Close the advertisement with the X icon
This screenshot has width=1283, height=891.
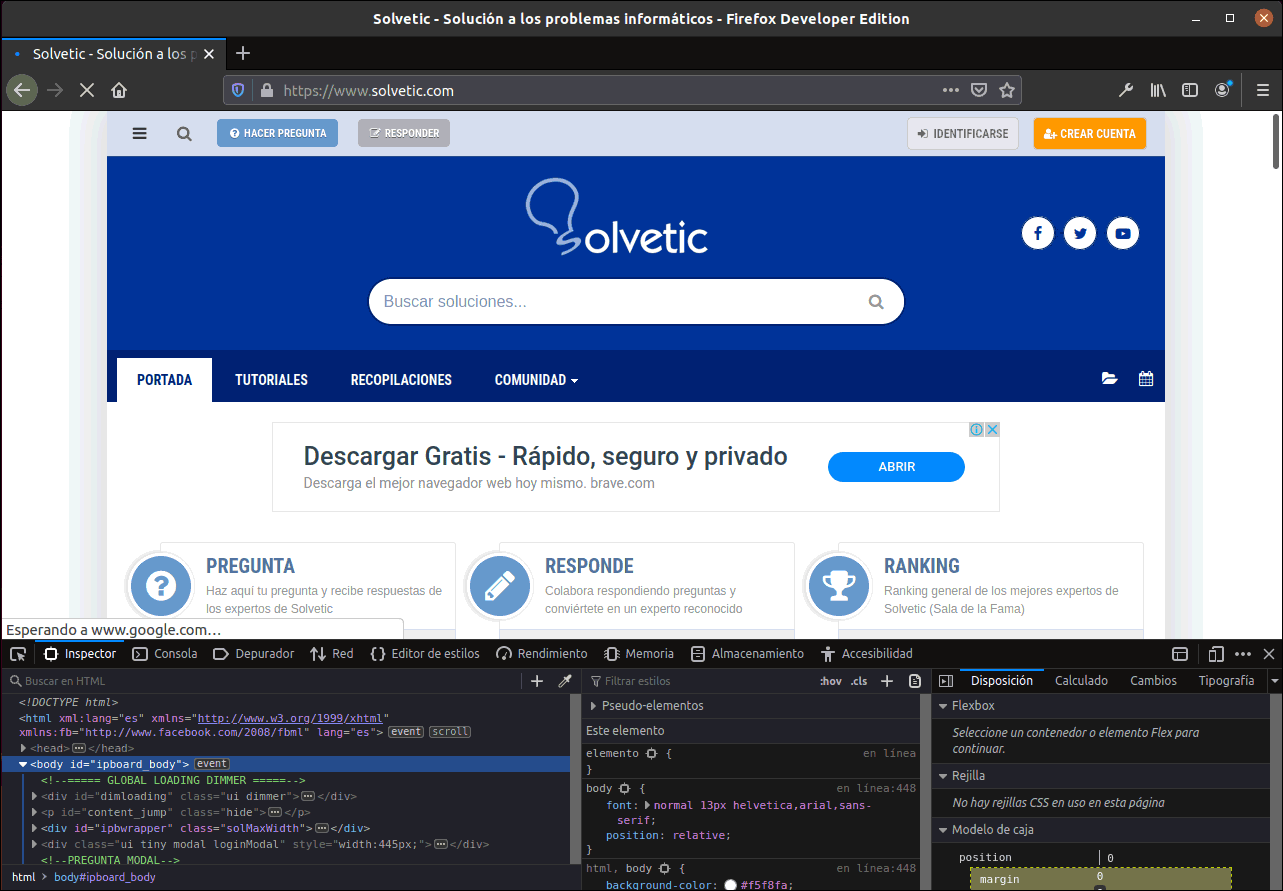[993, 429]
